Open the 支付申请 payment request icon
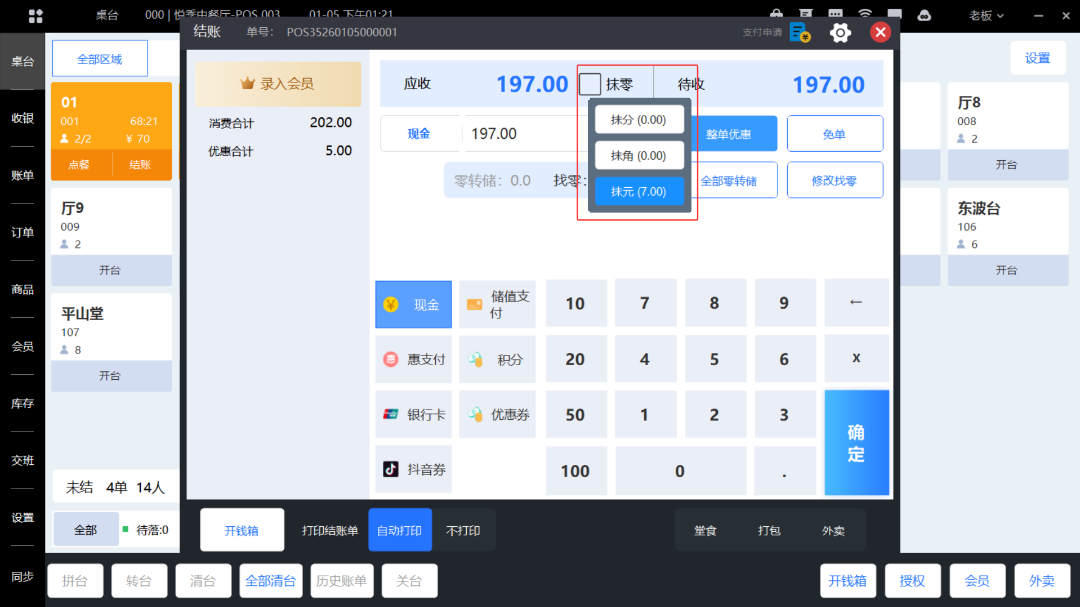The height and width of the screenshot is (607, 1080). [x=798, y=32]
